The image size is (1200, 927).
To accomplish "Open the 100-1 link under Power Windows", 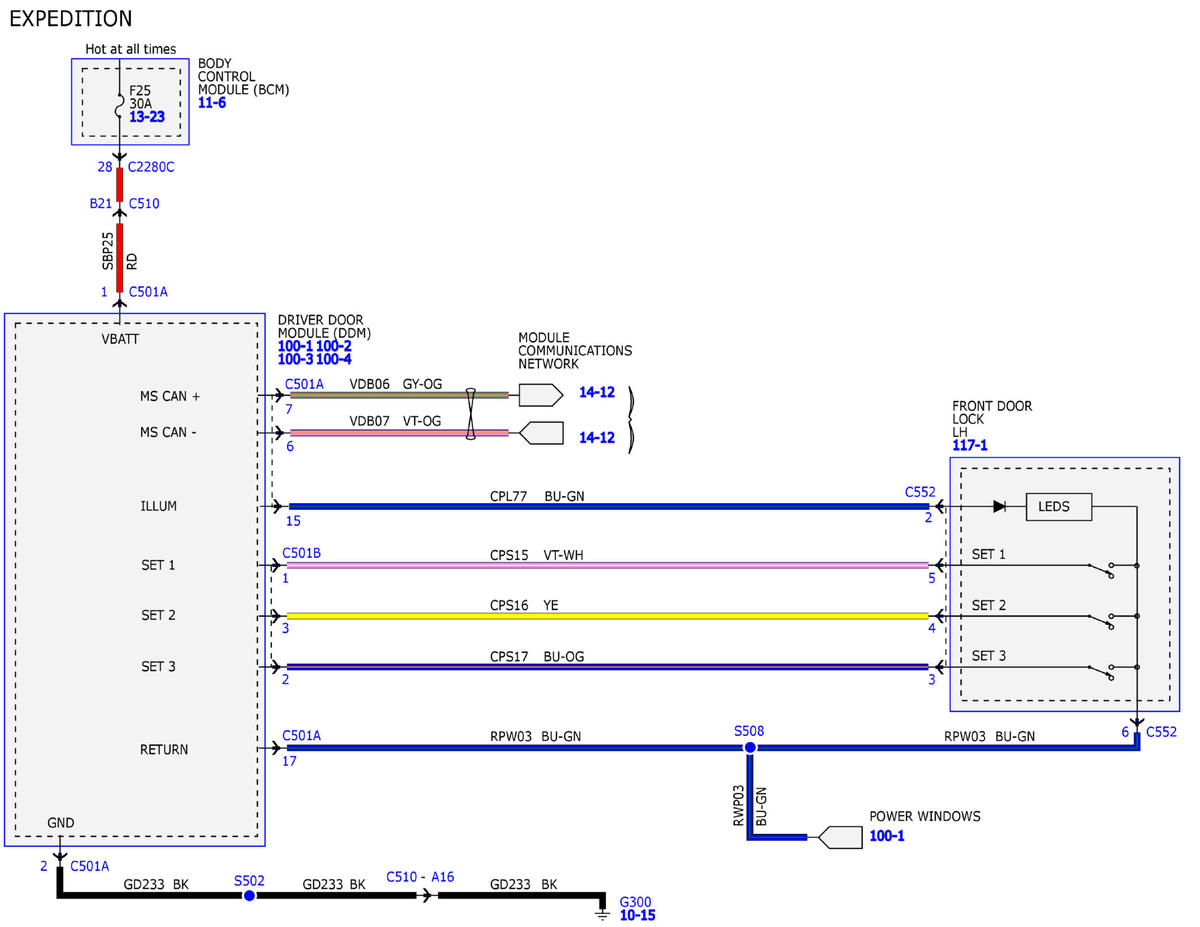I will tap(887, 835).
